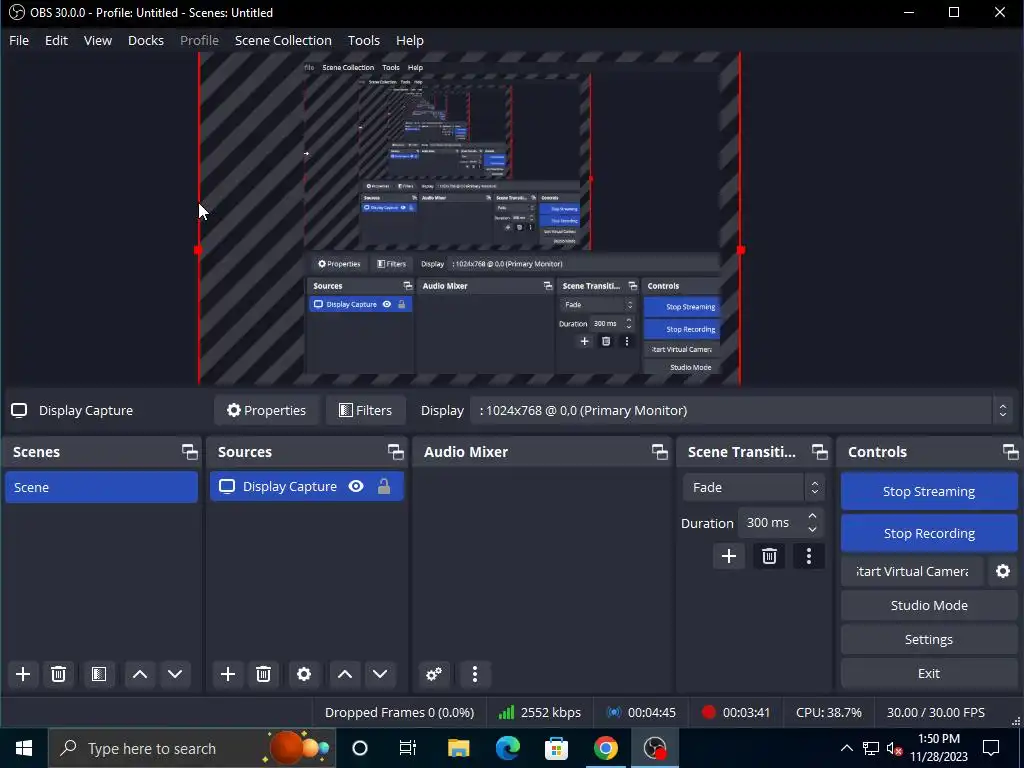Undock the Scenes panel

[x=189, y=452]
